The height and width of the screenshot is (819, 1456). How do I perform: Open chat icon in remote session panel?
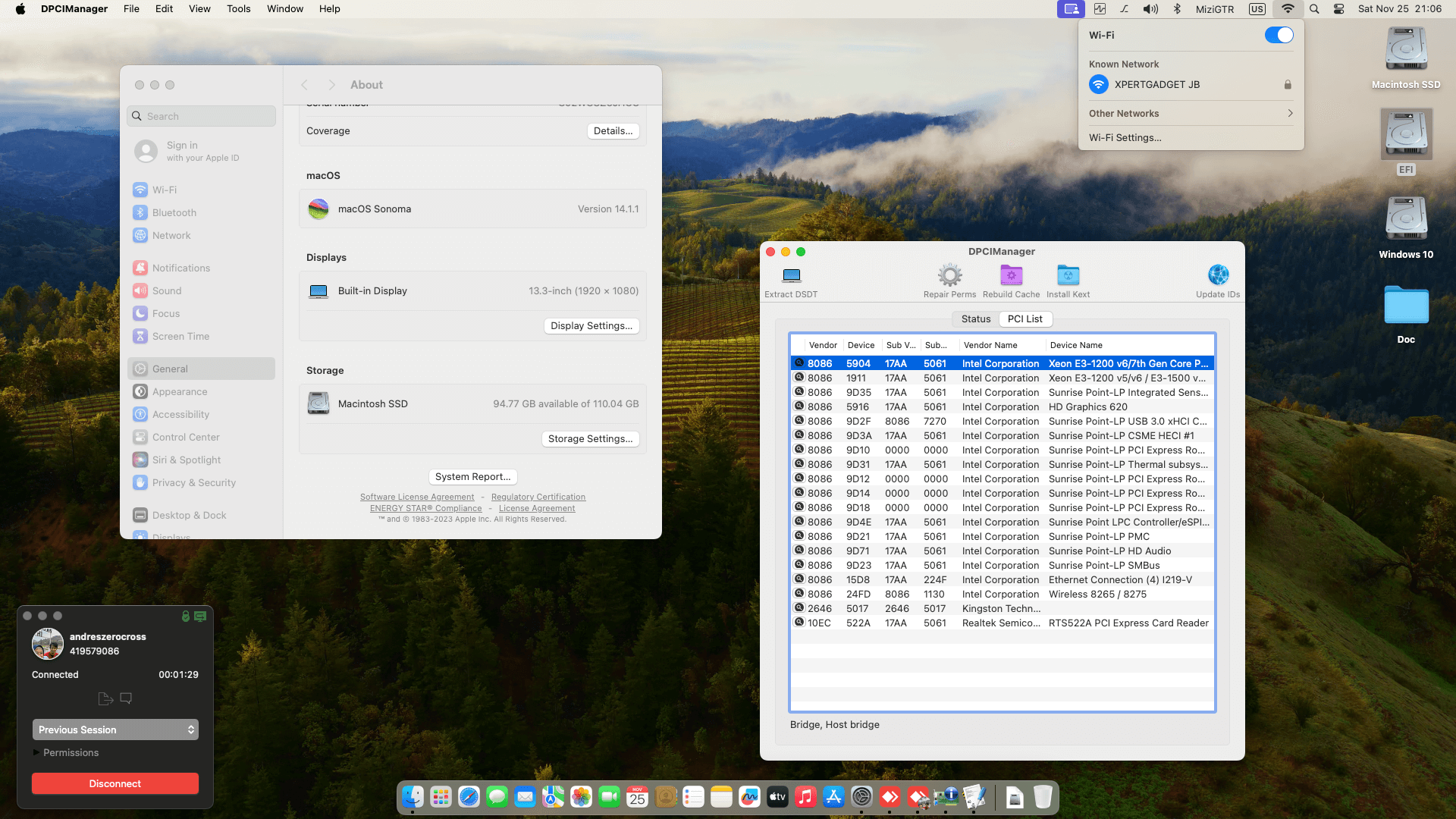pyautogui.click(x=126, y=698)
